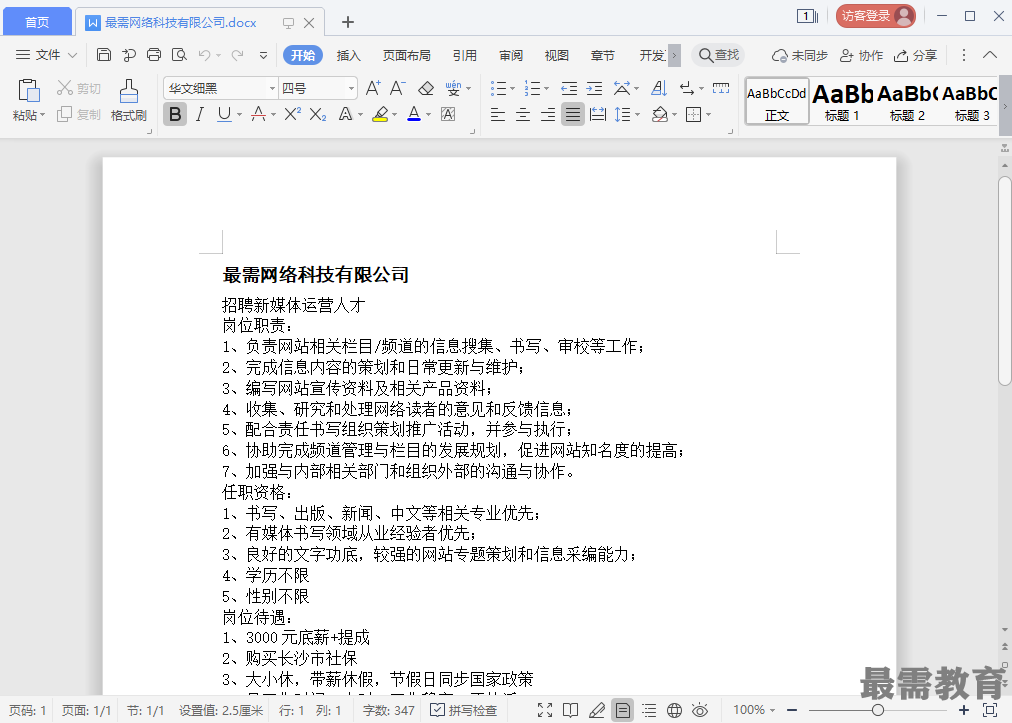Align text left

click(498, 114)
